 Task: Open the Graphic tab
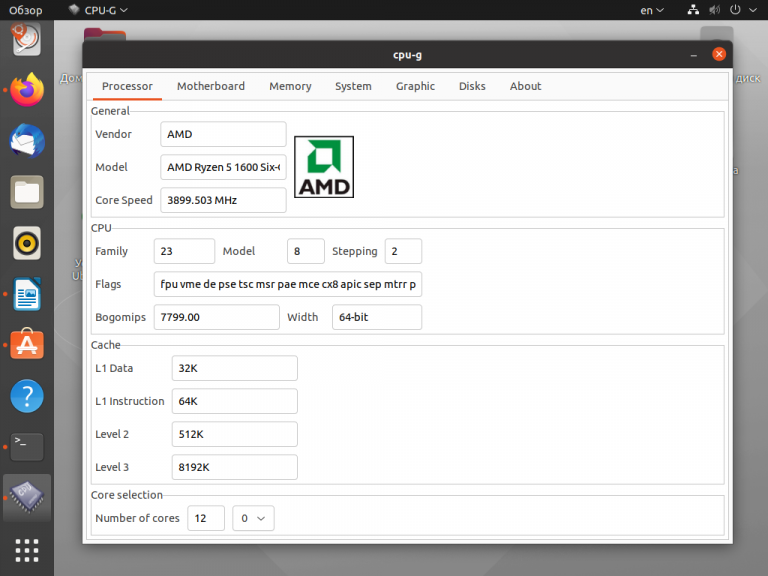click(415, 86)
